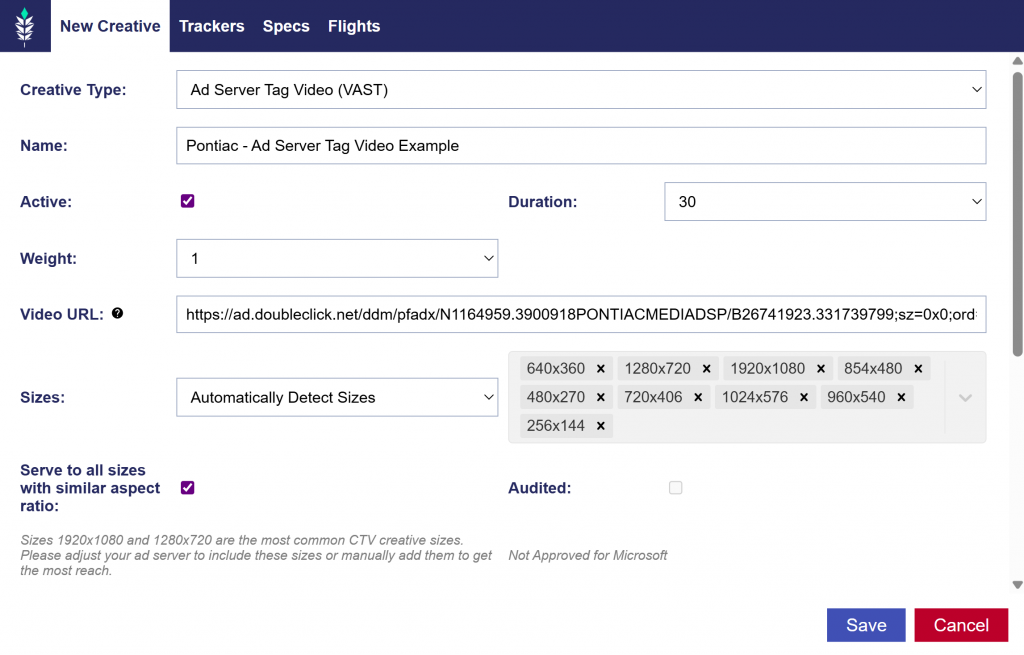
Task: Uncheck the Active checkbox
Action: [x=187, y=201]
